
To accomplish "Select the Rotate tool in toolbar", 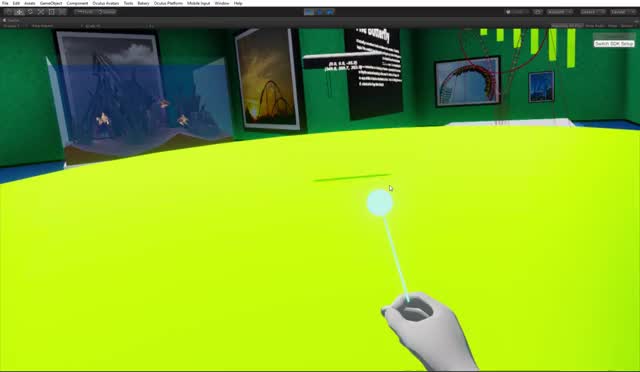I will click(30, 12).
